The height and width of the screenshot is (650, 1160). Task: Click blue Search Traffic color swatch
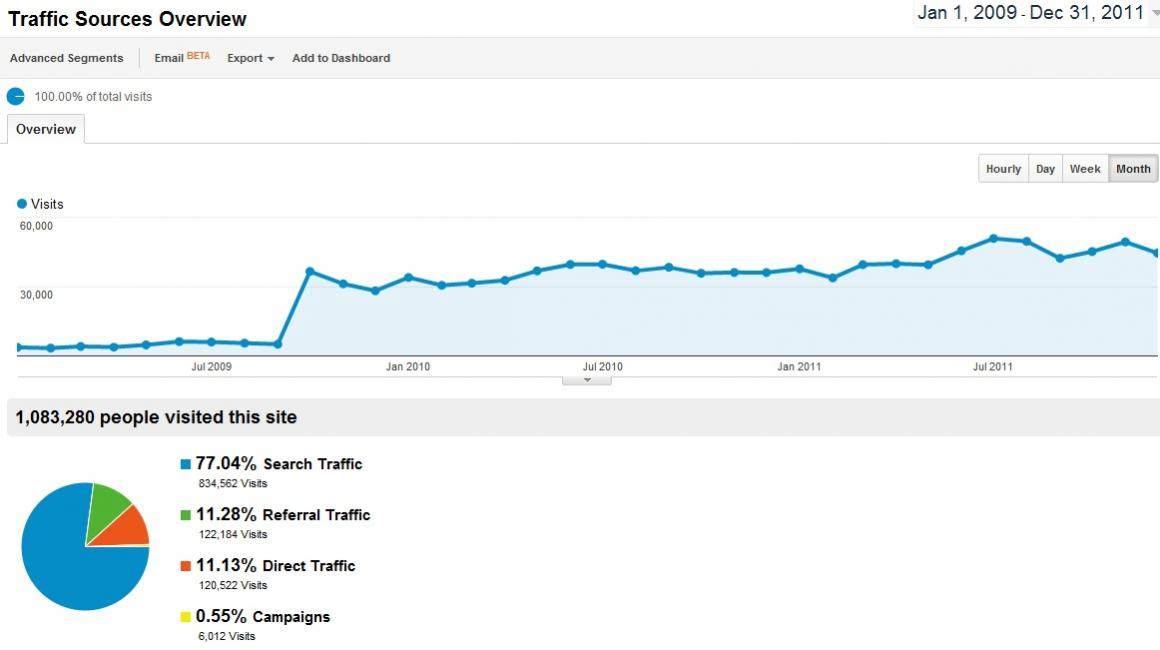coord(186,464)
